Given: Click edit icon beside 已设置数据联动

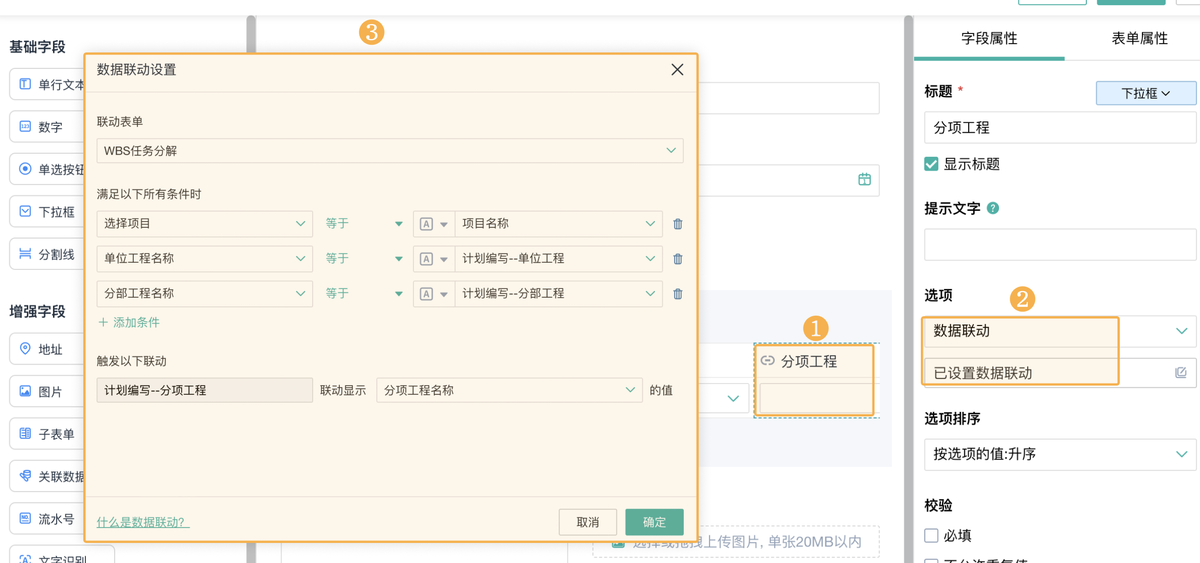Looking at the screenshot, I should pyautogui.click(x=1181, y=373).
